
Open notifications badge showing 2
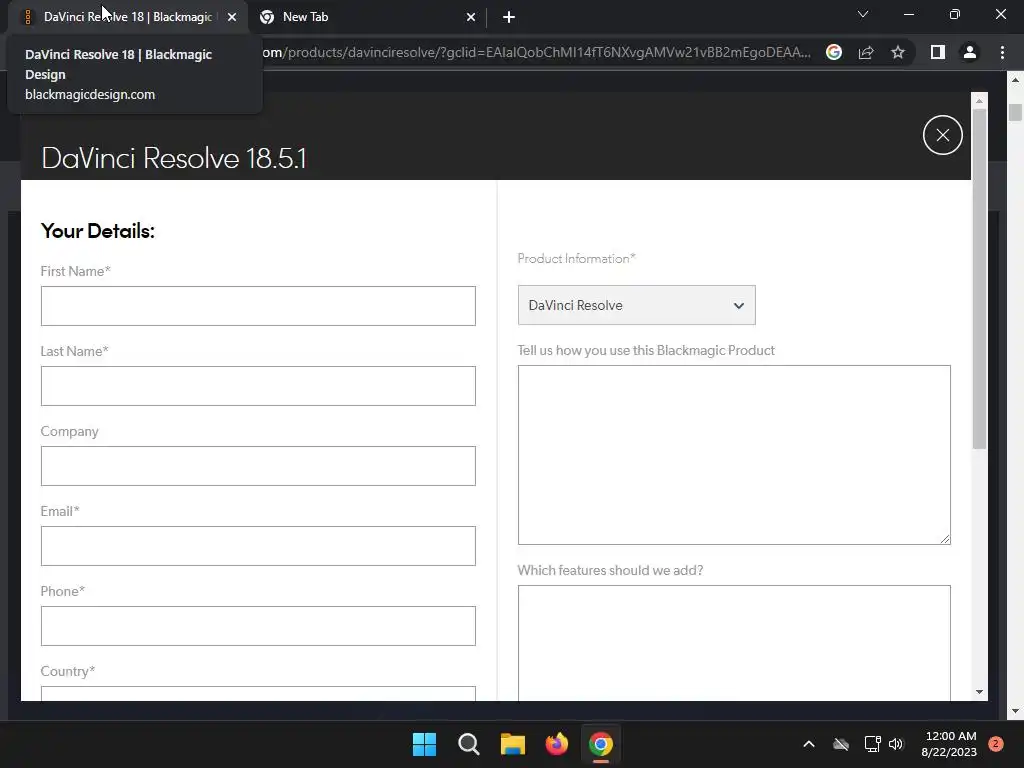click(996, 744)
